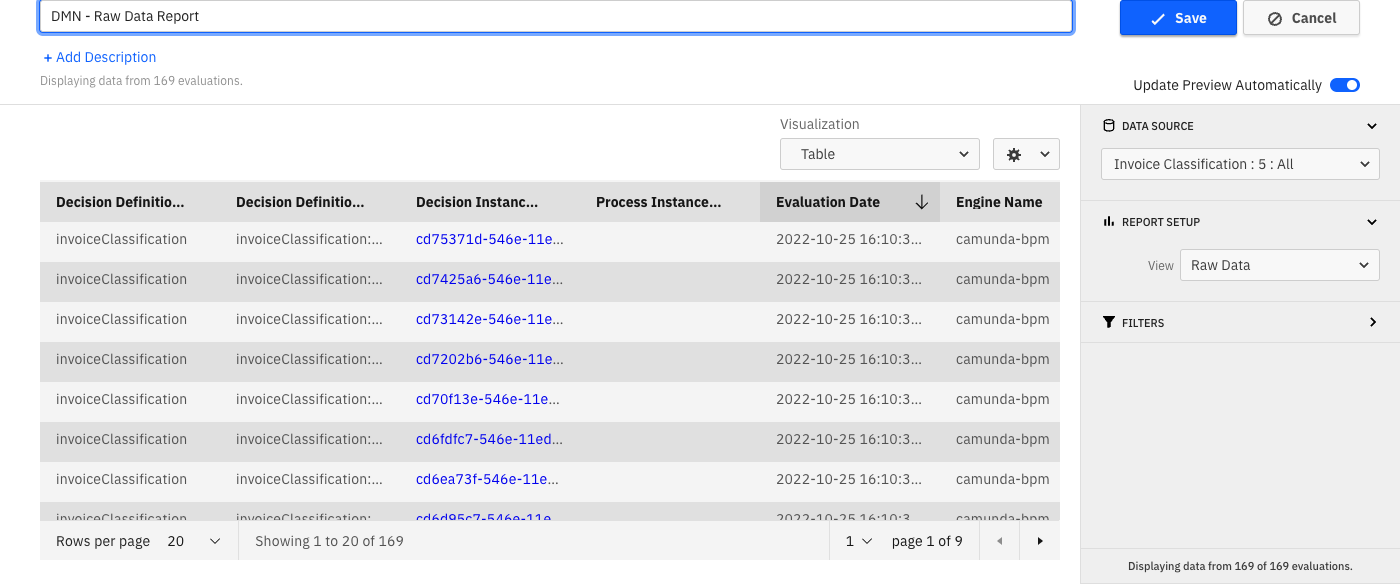This screenshot has width=1400, height=584.
Task: Open decision instance cd70f13e link
Action: 488,399
